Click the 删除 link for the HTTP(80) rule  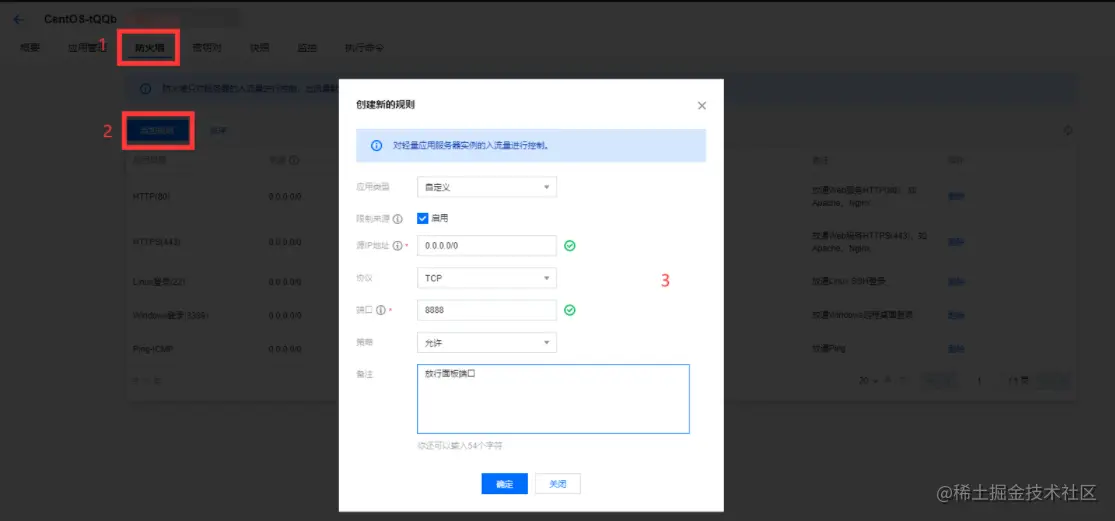click(956, 196)
